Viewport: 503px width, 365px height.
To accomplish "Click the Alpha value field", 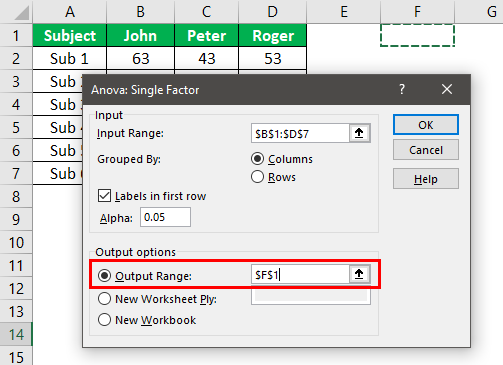I will point(165,217).
